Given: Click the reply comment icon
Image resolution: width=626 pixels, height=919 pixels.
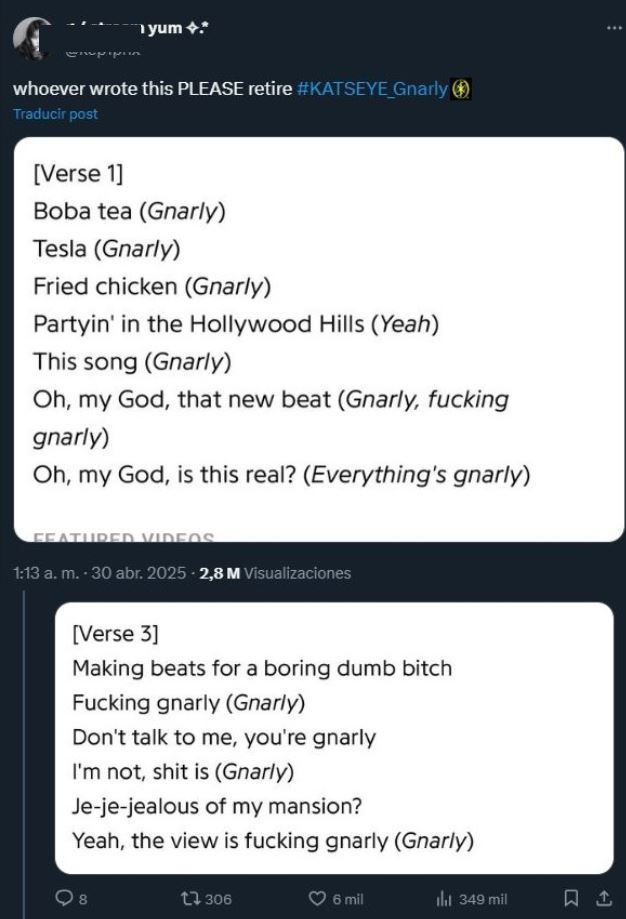Looking at the screenshot, I should pyautogui.click(x=63, y=898).
